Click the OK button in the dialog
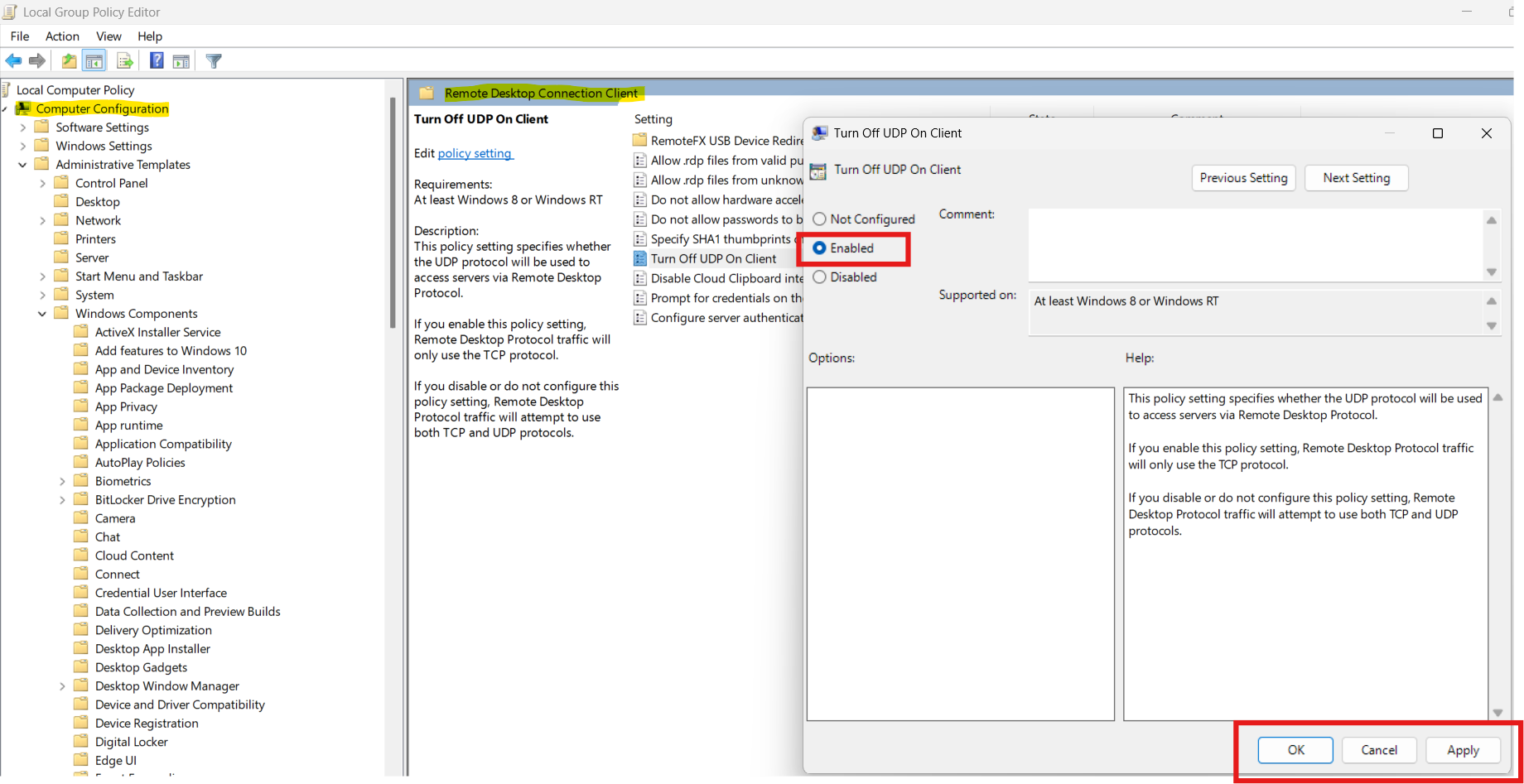The height and width of the screenshot is (784, 1524). tap(1295, 750)
